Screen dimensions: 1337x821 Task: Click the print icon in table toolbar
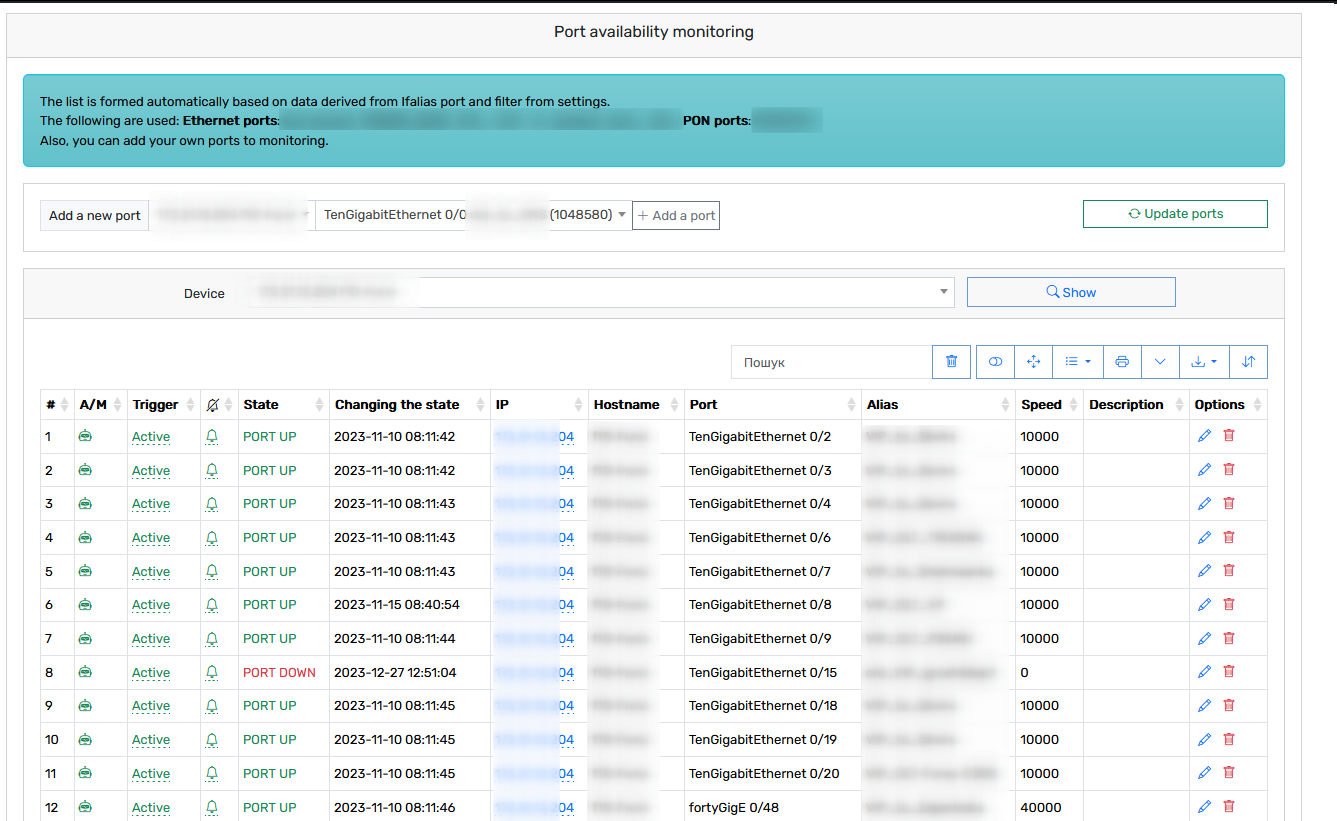coord(1122,362)
